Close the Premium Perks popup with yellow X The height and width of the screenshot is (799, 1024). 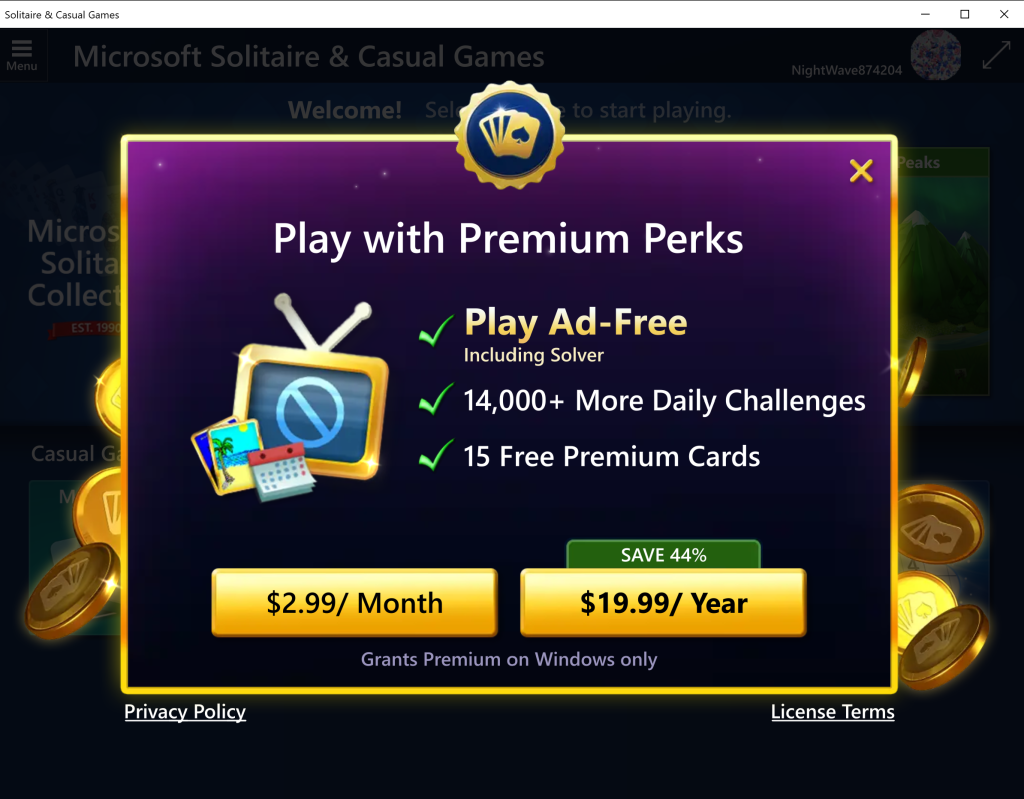click(x=861, y=171)
